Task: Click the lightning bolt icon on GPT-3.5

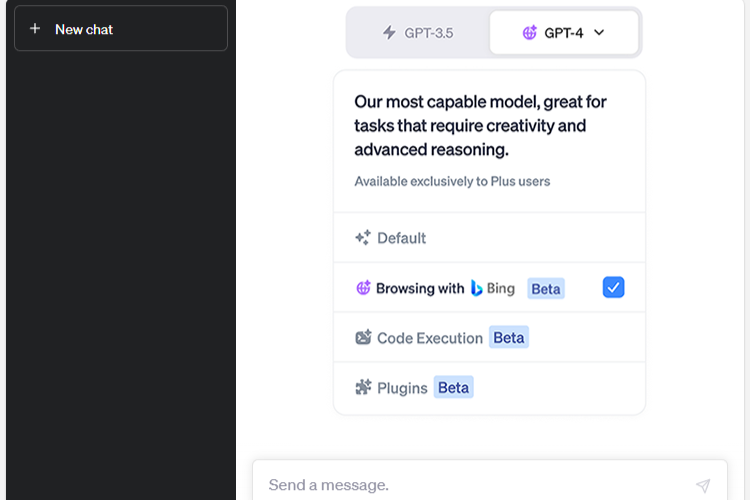Action: pos(390,33)
